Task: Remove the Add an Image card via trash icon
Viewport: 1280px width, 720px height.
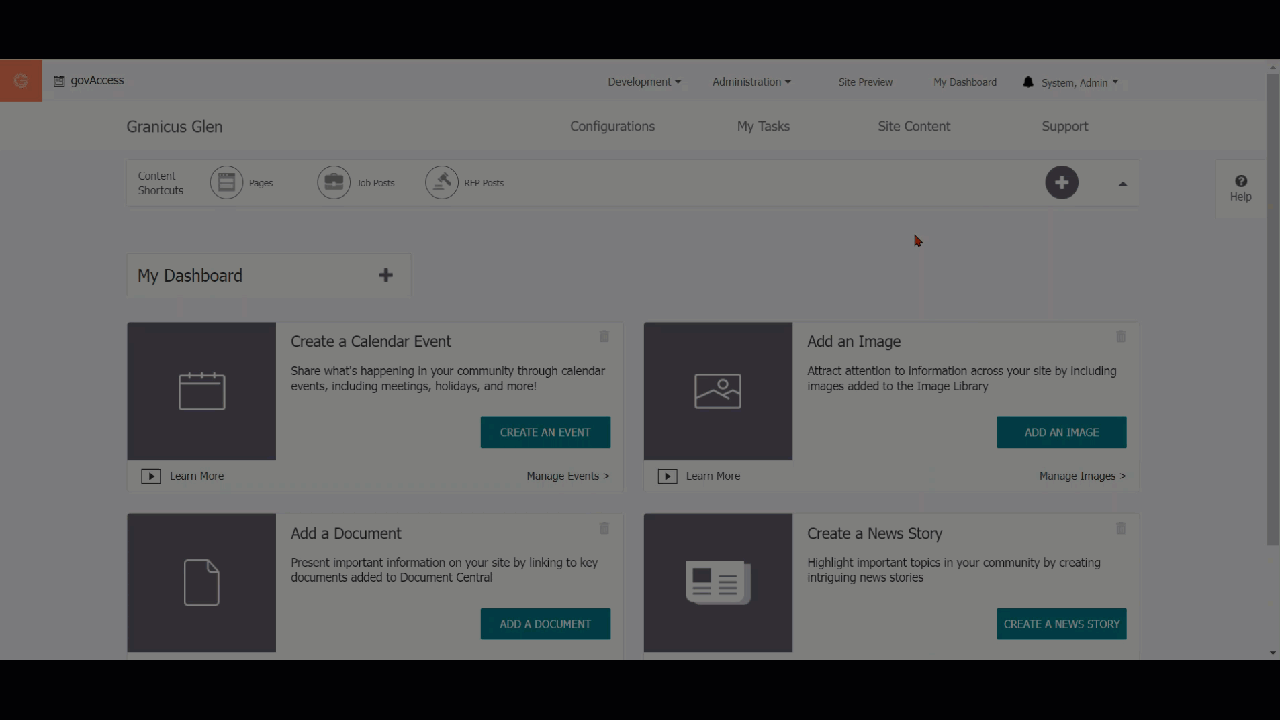Action: click(x=1120, y=337)
